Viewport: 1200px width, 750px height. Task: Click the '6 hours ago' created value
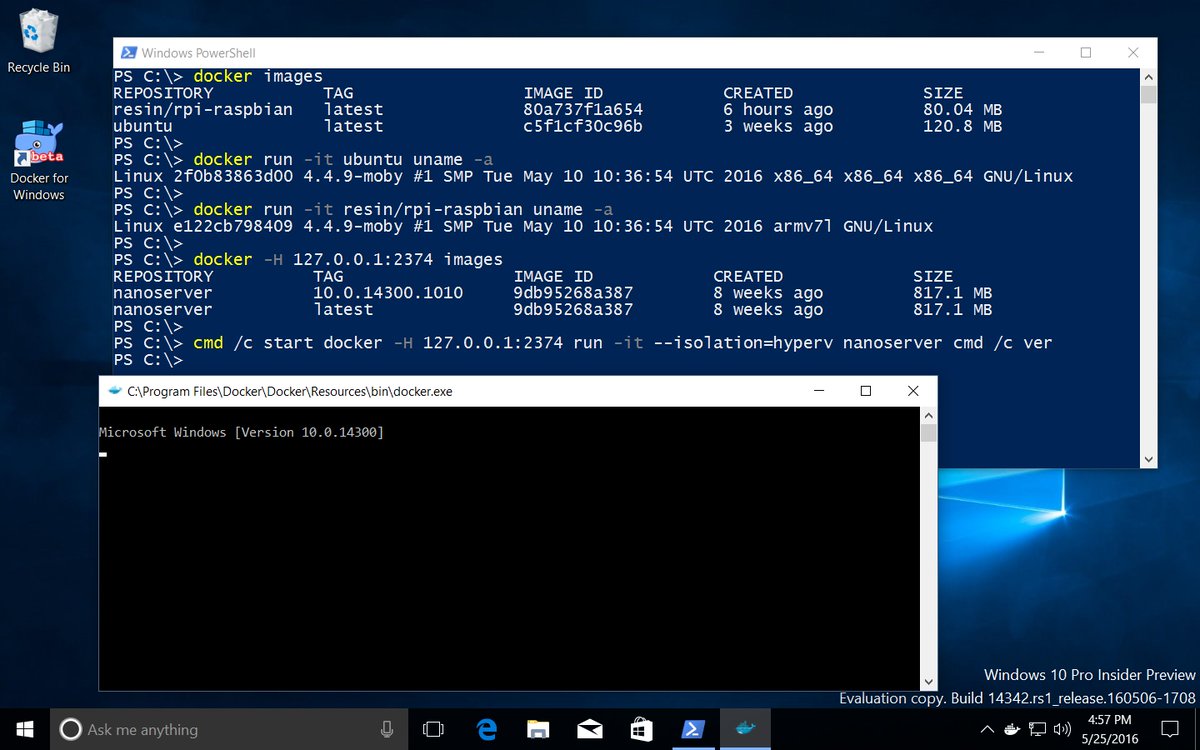click(778, 110)
